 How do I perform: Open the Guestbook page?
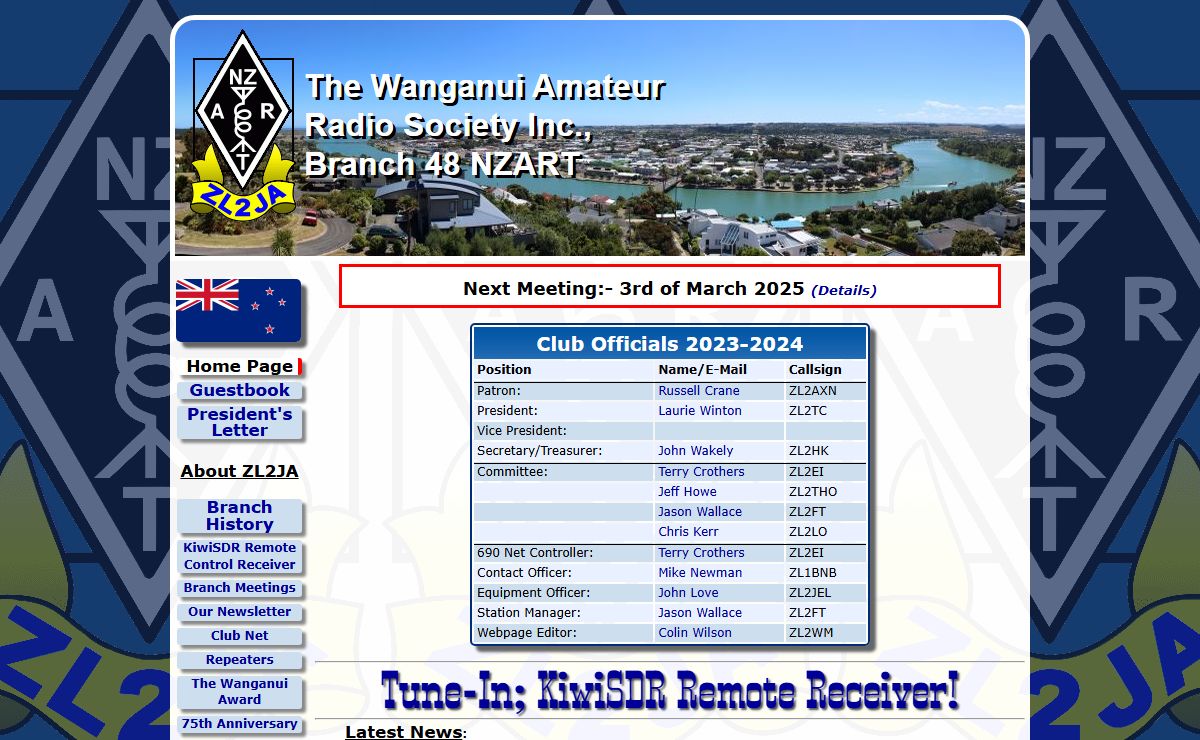(x=240, y=390)
